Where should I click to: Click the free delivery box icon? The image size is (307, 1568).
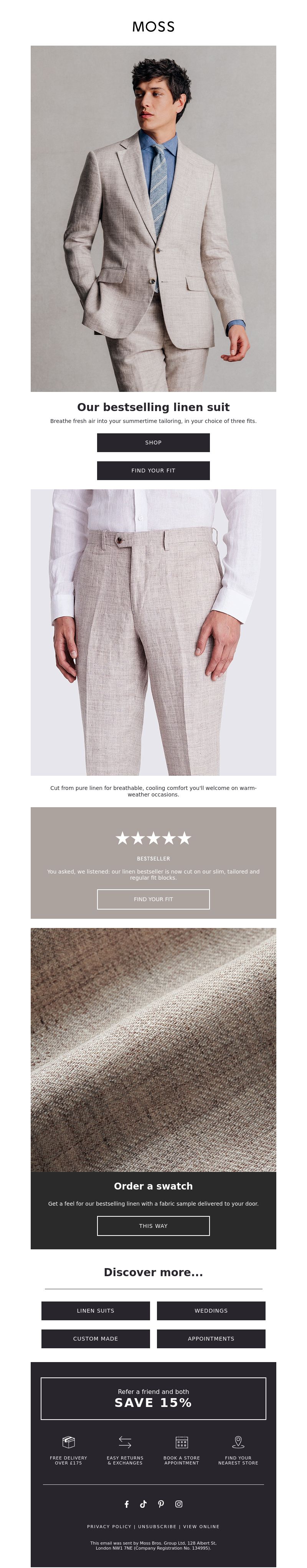[x=69, y=1442]
